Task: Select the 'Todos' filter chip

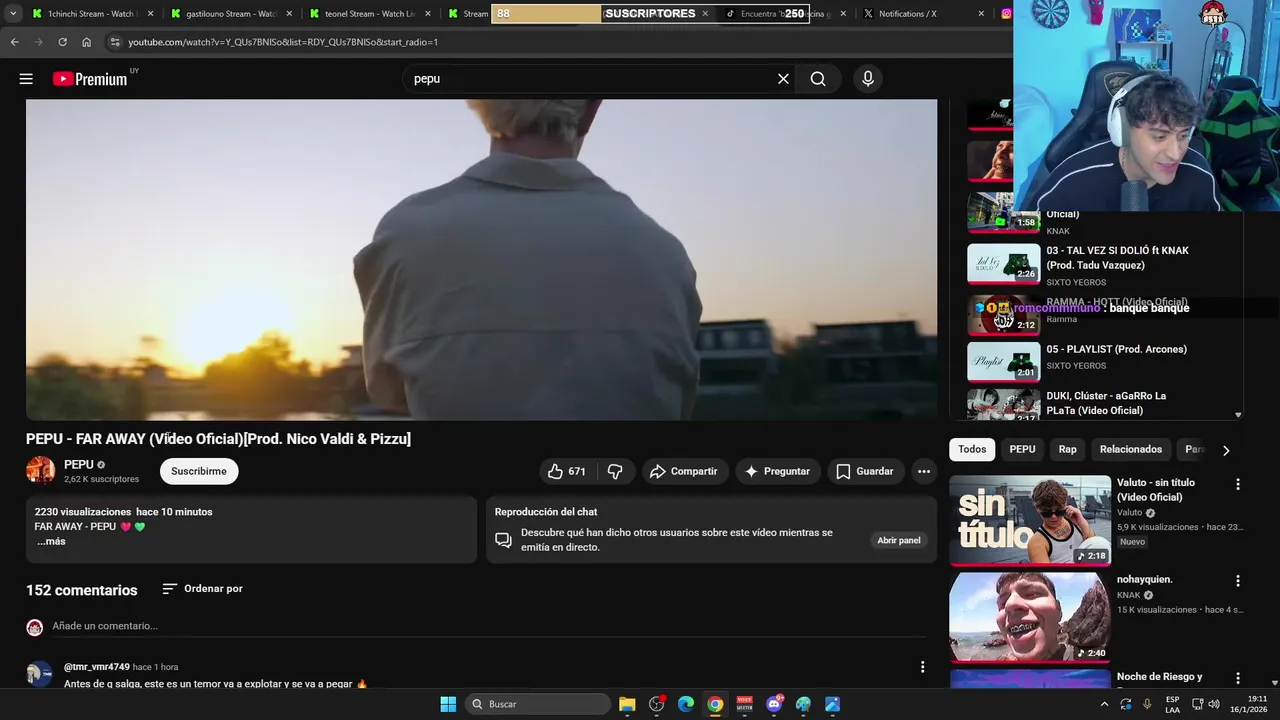Action: 972,450
